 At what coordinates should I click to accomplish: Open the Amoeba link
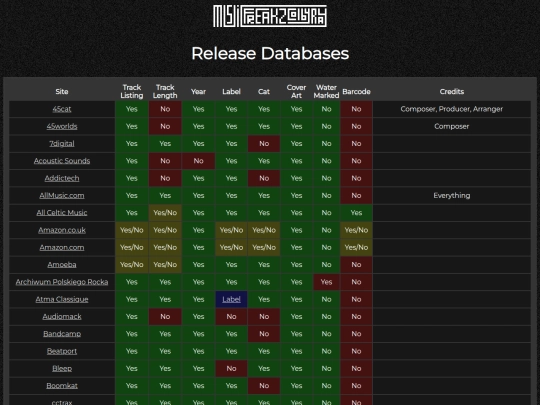click(62, 264)
